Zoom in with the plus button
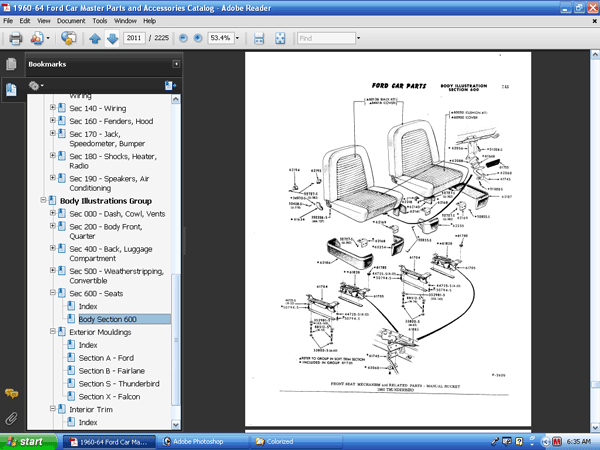The height and width of the screenshot is (450, 600). (x=197, y=38)
